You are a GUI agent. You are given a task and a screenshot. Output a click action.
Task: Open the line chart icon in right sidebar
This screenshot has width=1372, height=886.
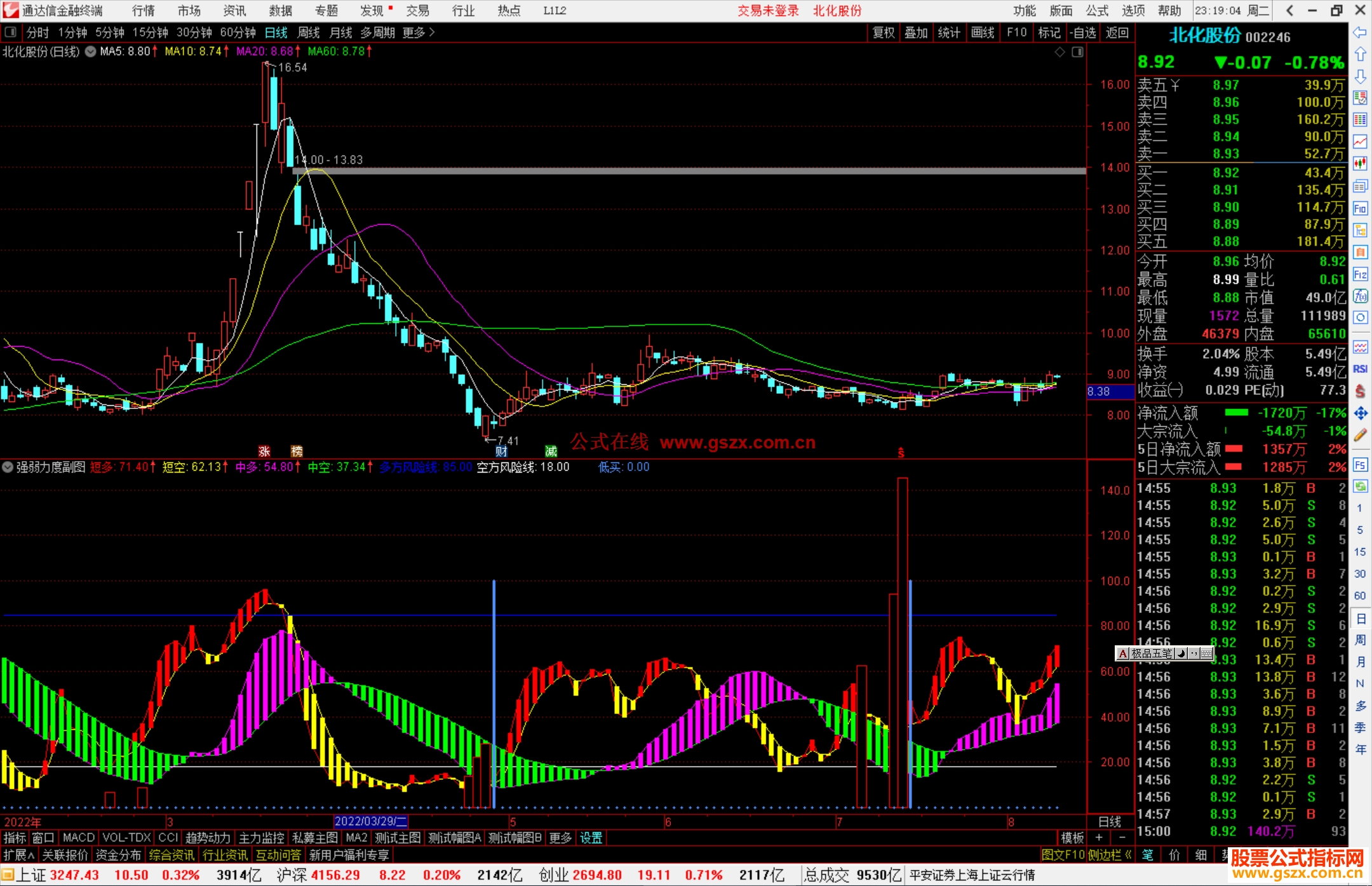pos(1360,142)
